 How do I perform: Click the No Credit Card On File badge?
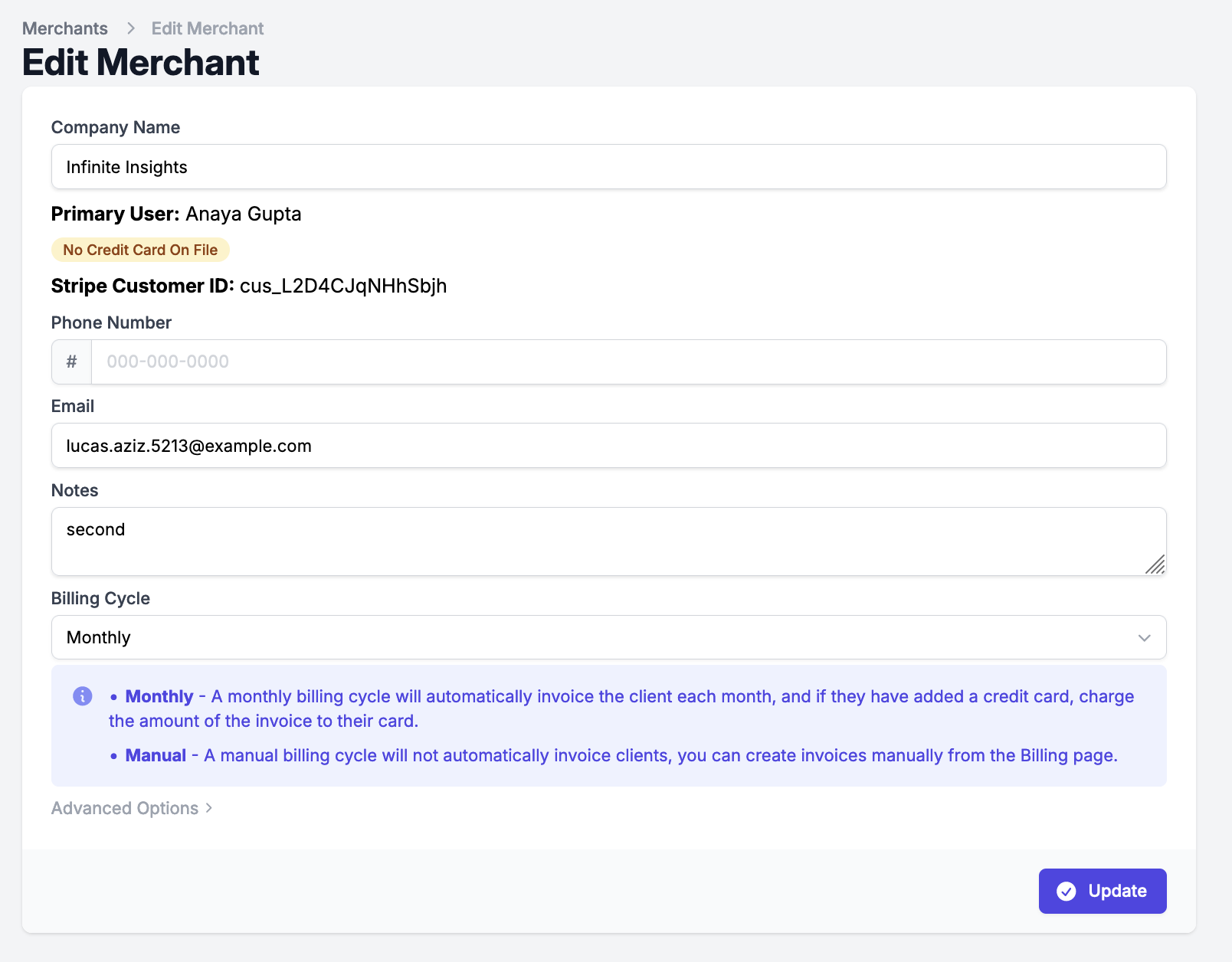click(x=140, y=250)
